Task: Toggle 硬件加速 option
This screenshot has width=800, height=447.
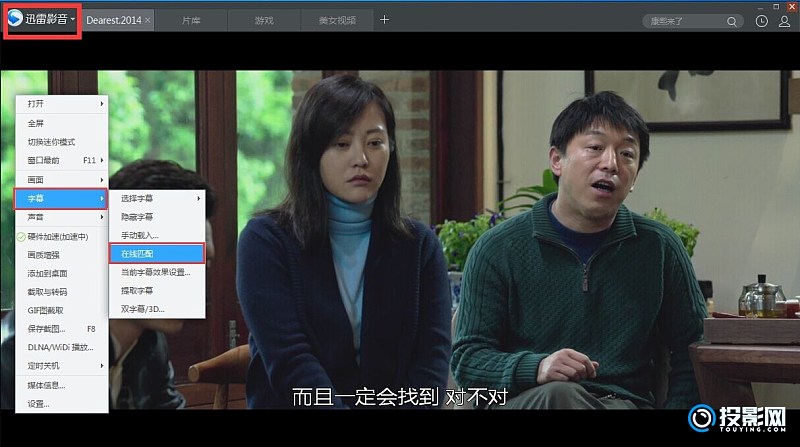Action: [x=62, y=236]
